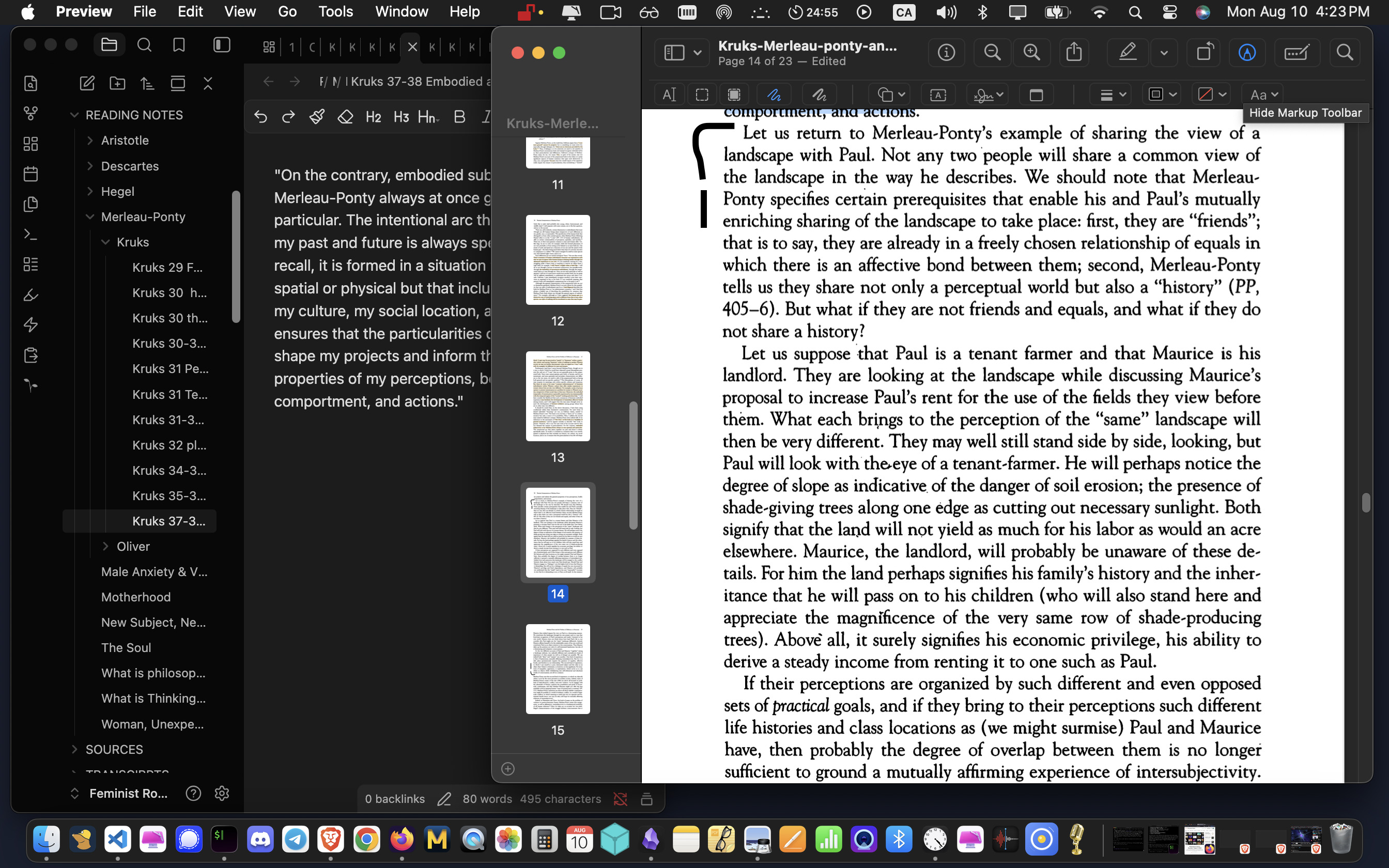Select the Text Selection tool in markup toolbar
The height and width of the screenshot is (868, 1389).
[669, 95]
